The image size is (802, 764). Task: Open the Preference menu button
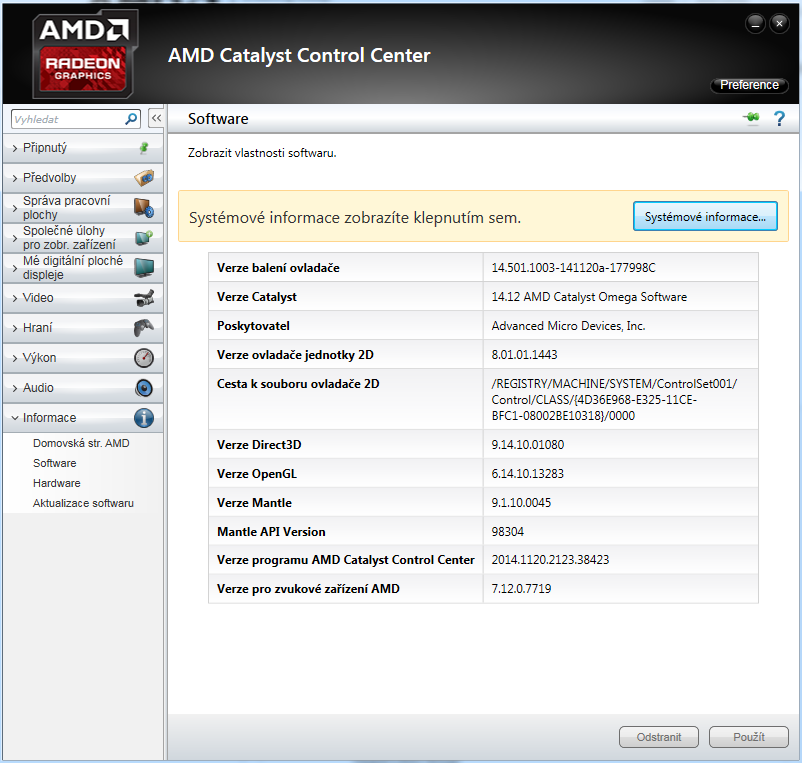(x=749, y=85)
